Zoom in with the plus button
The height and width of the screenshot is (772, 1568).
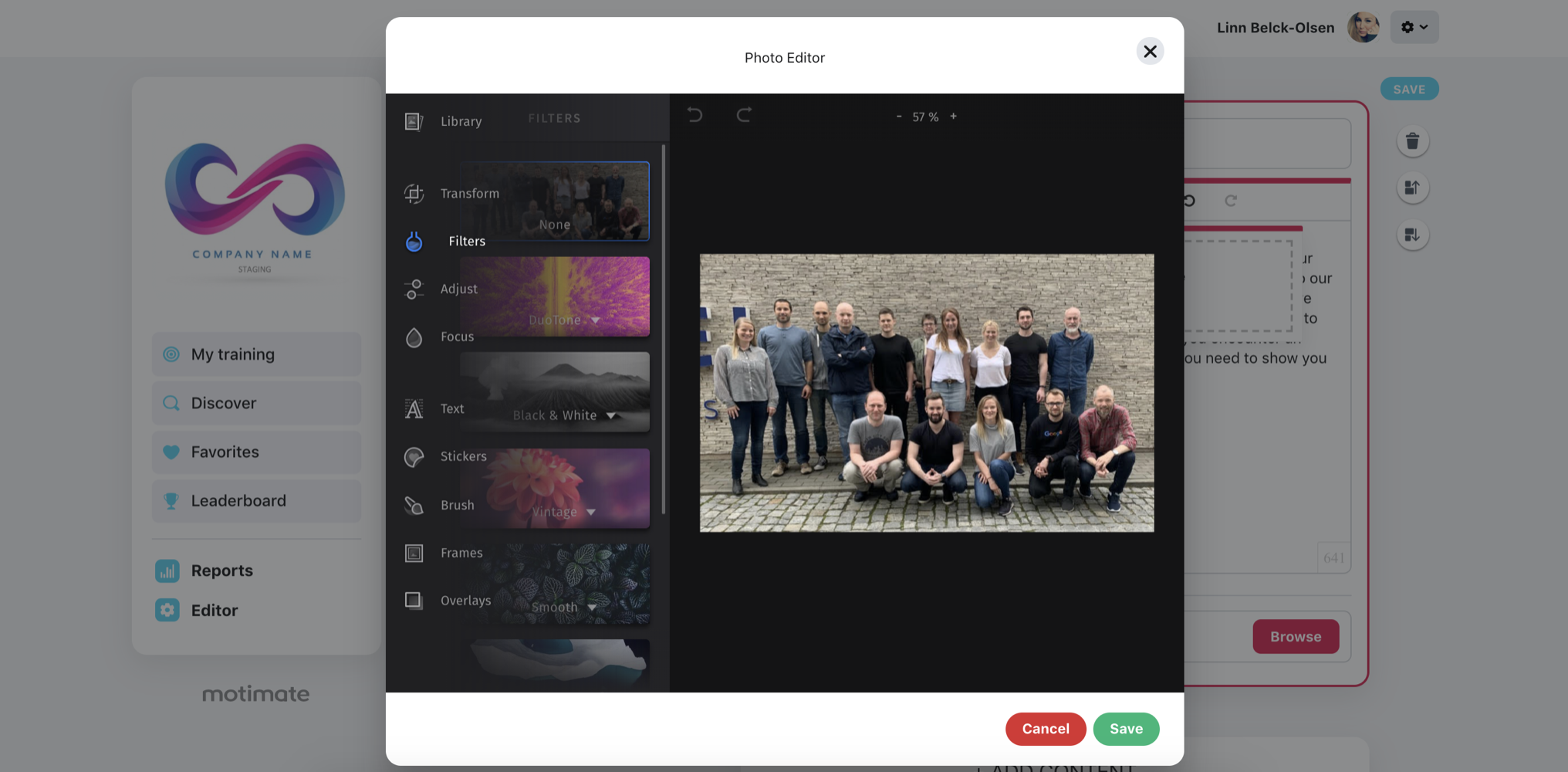(x=954, y=117)
